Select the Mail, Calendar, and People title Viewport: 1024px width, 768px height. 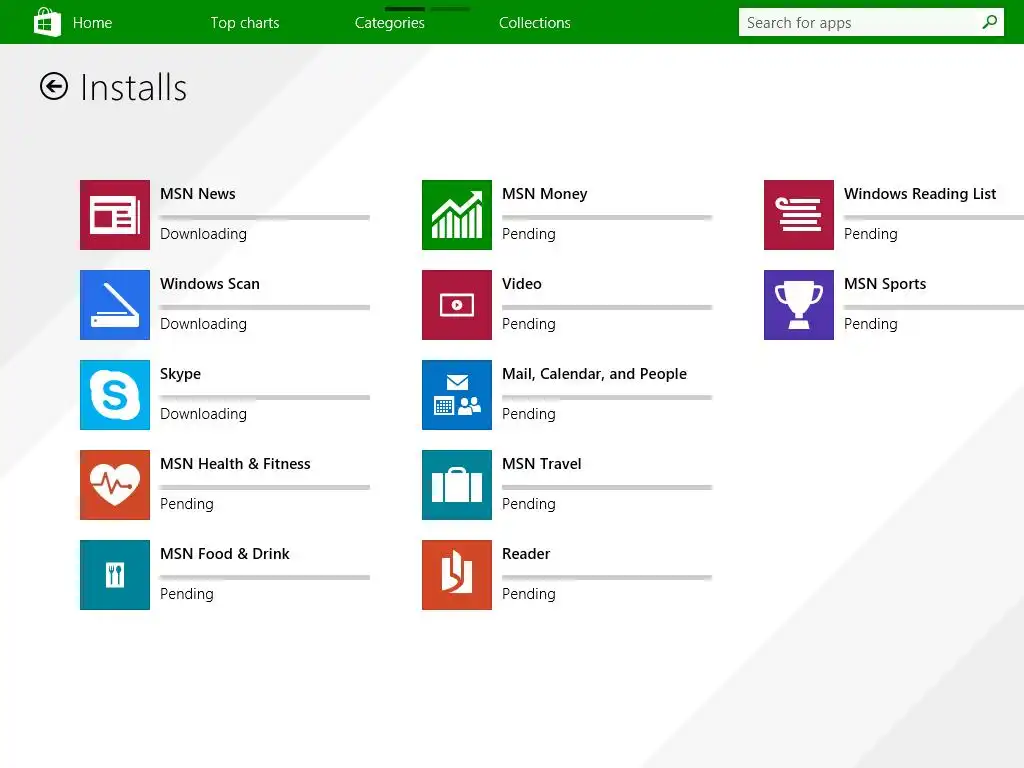point(594,374)
